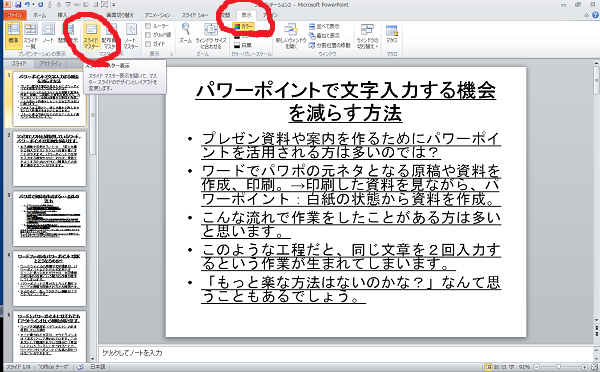Click the クリックしてノートを入力 notes field
The height and width of the screenshot is (372, 600).
(x=346, y=353)
